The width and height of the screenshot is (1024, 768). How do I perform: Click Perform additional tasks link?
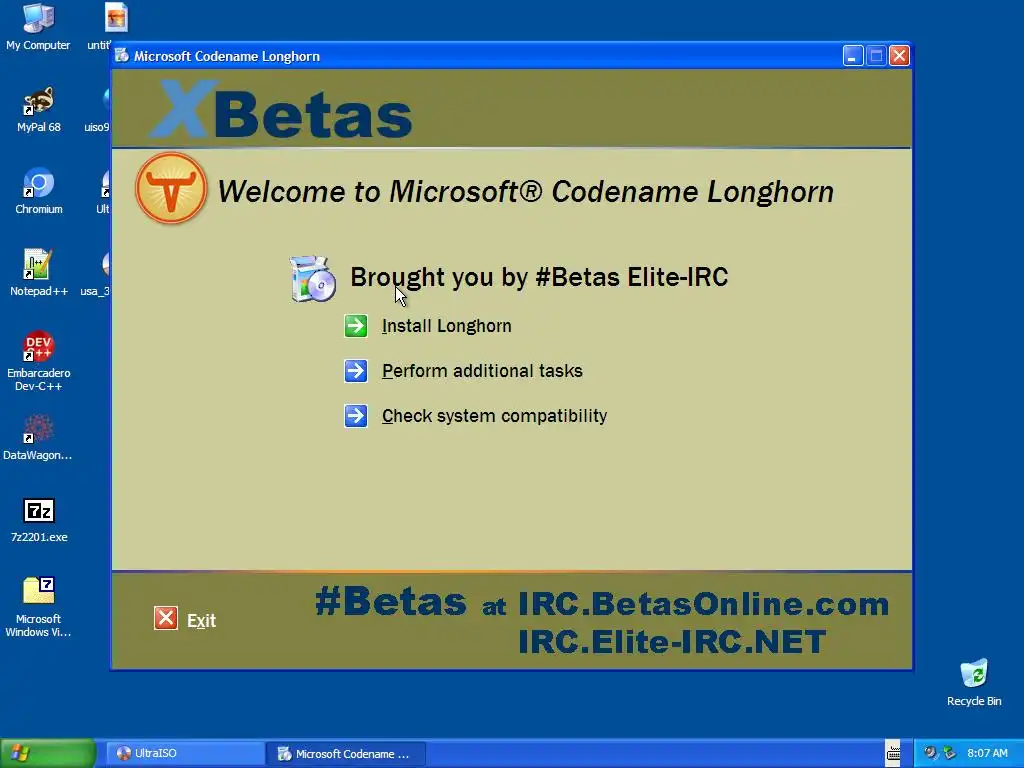pyautogui.click(x=482, y=371)
